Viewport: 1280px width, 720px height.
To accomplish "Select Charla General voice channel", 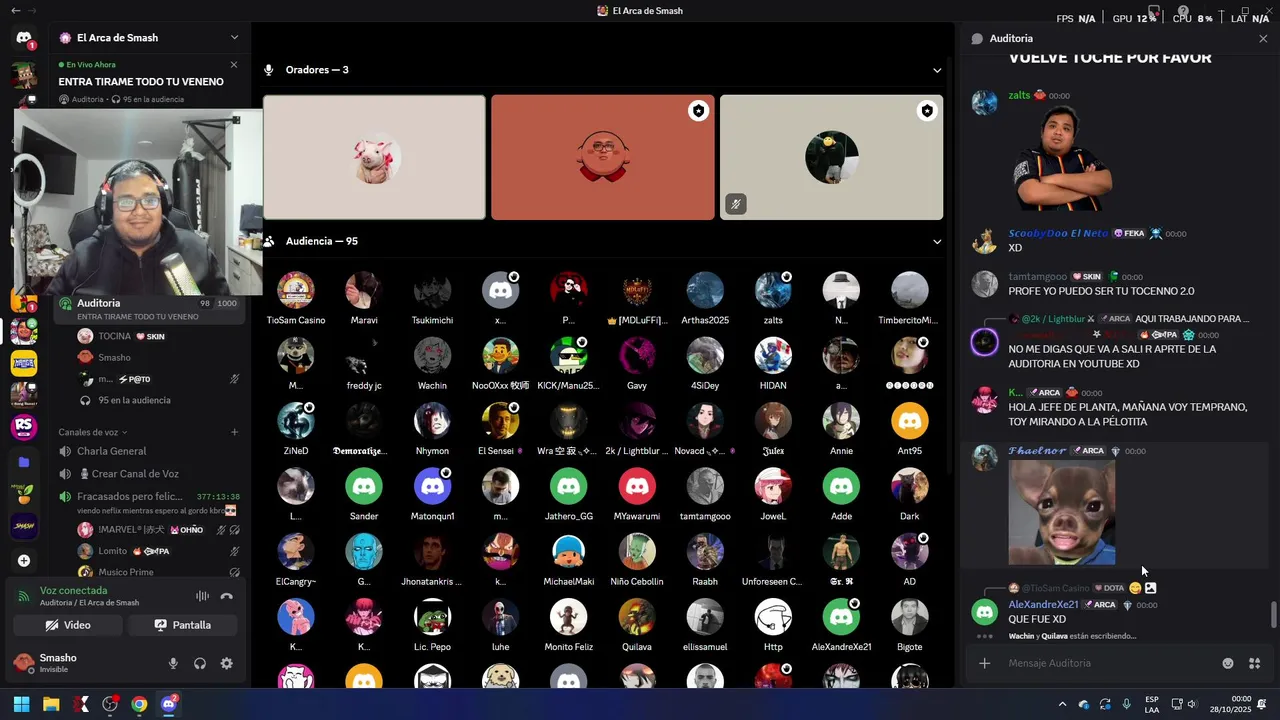I will click(149, 451).
